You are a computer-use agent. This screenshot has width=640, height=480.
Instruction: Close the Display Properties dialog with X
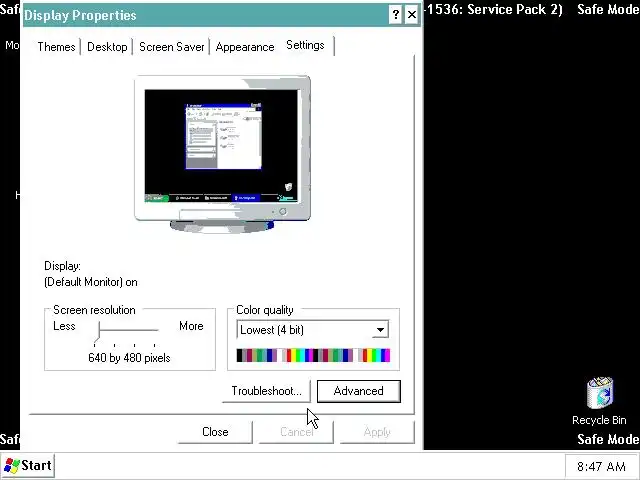pyautogui.click(x=412, y=15)
